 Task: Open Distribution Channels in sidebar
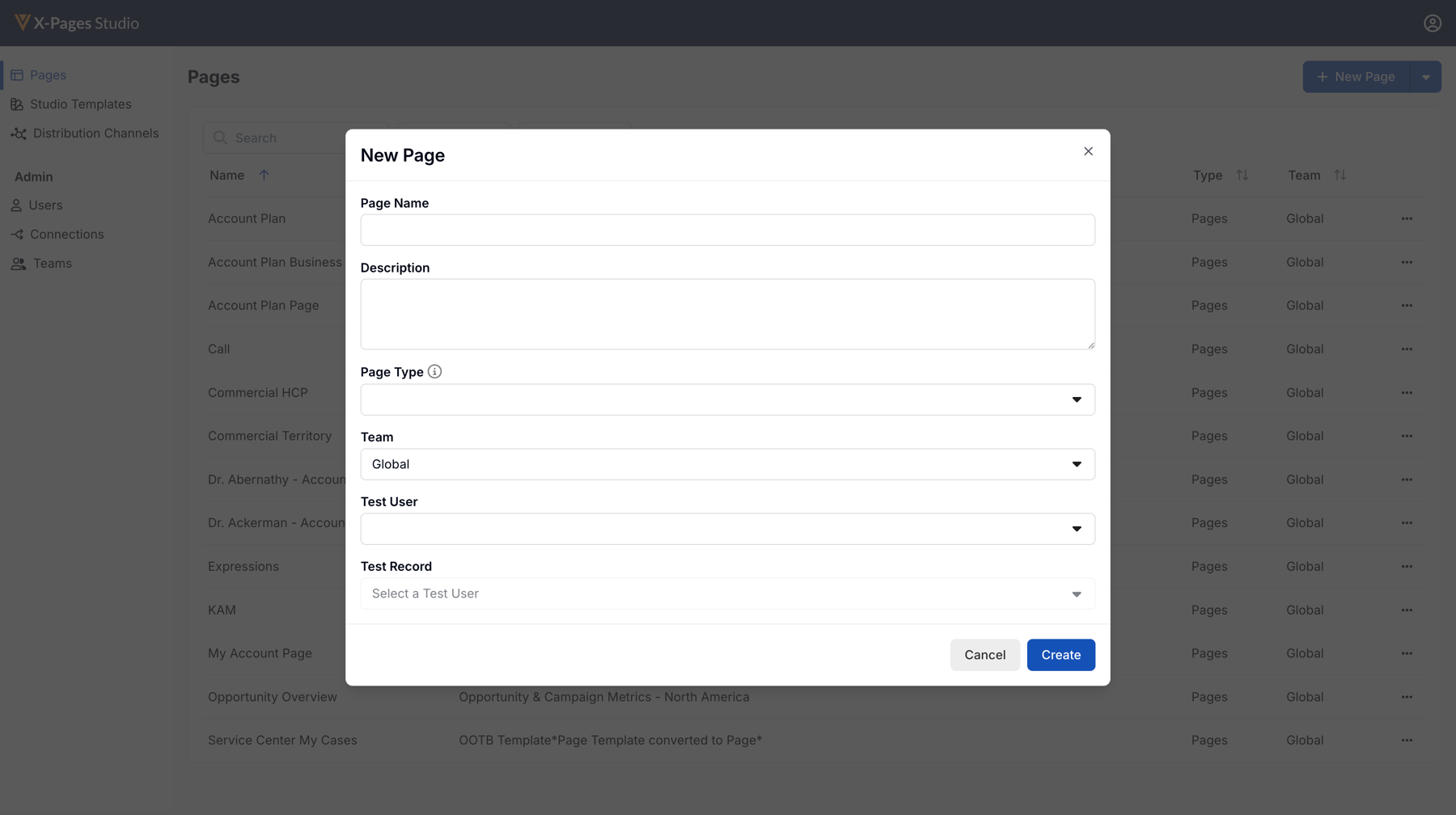point(85,133)
